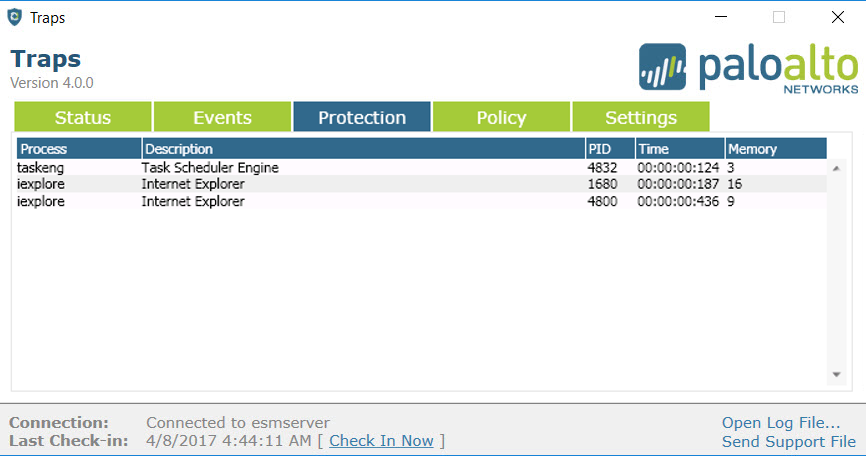The image size is (866, 456).
Task: Switch to the Status tab
Action: [83, 117]
